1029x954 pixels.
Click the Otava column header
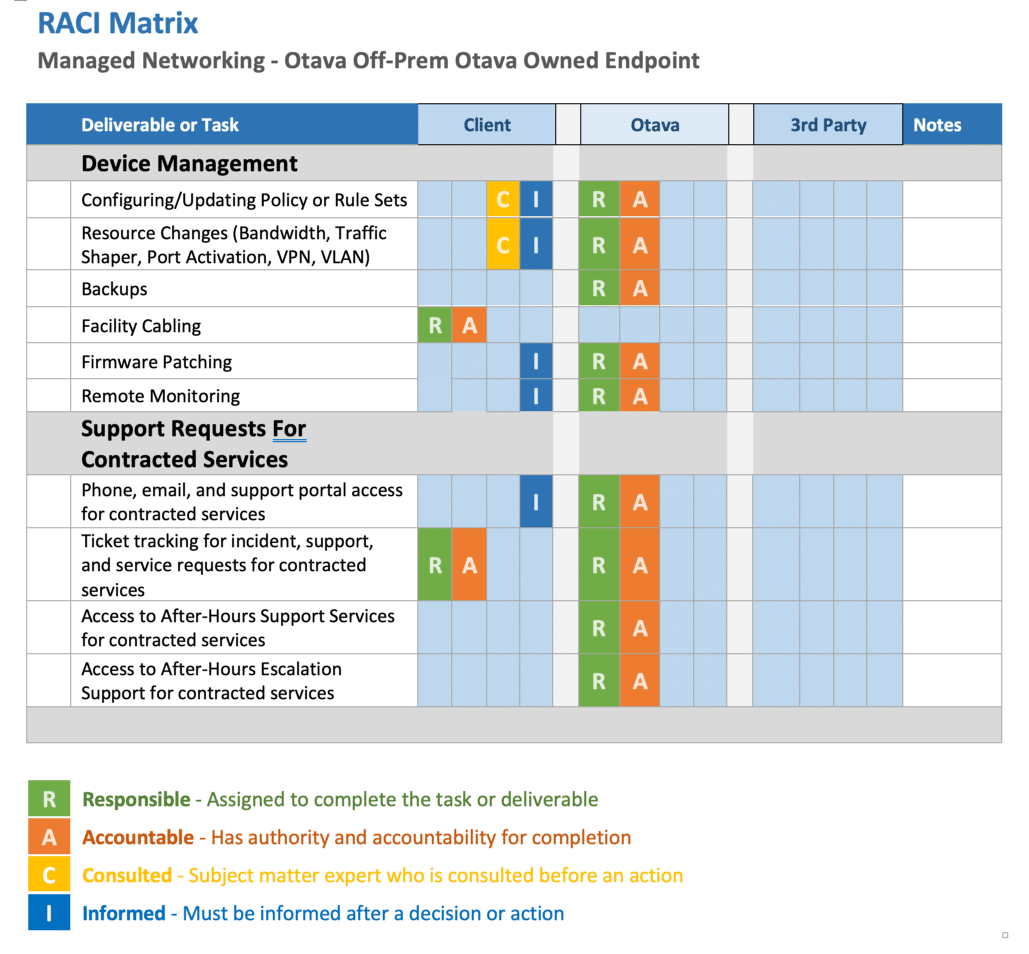coord(654,125)
